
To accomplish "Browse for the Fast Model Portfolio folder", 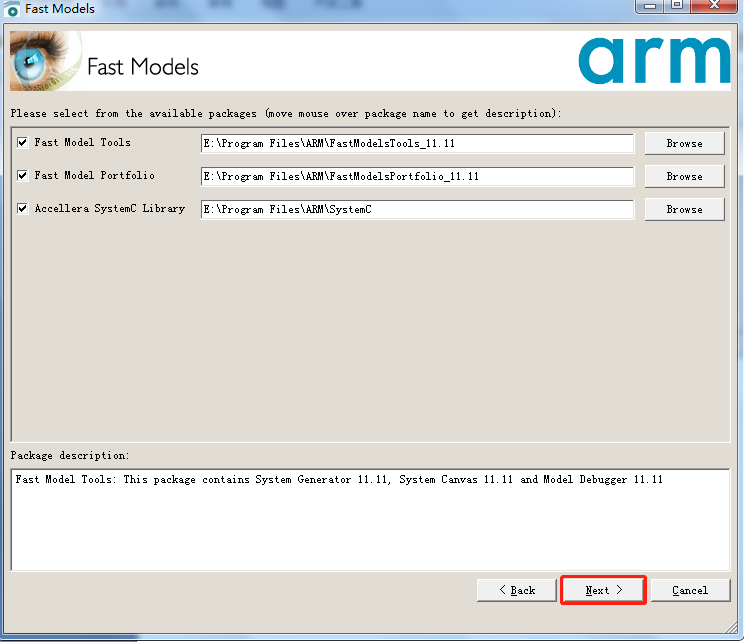I will [684, 177].
